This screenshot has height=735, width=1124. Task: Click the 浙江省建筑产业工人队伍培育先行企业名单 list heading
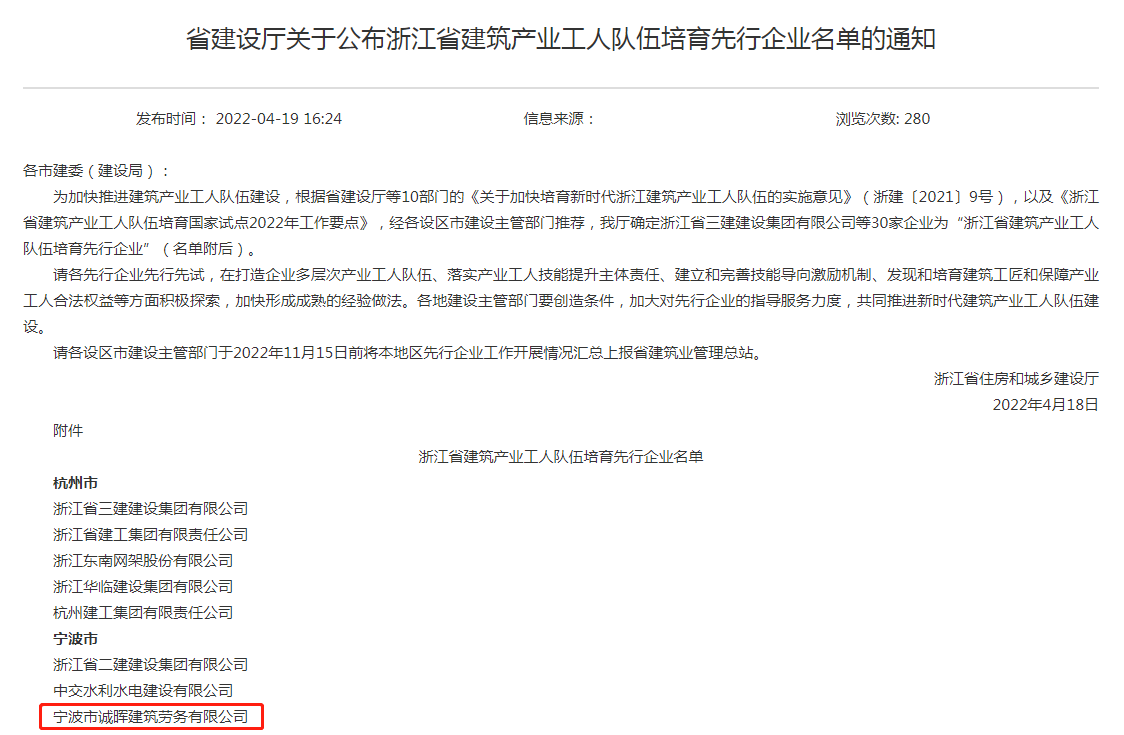[x=561, y=457]
